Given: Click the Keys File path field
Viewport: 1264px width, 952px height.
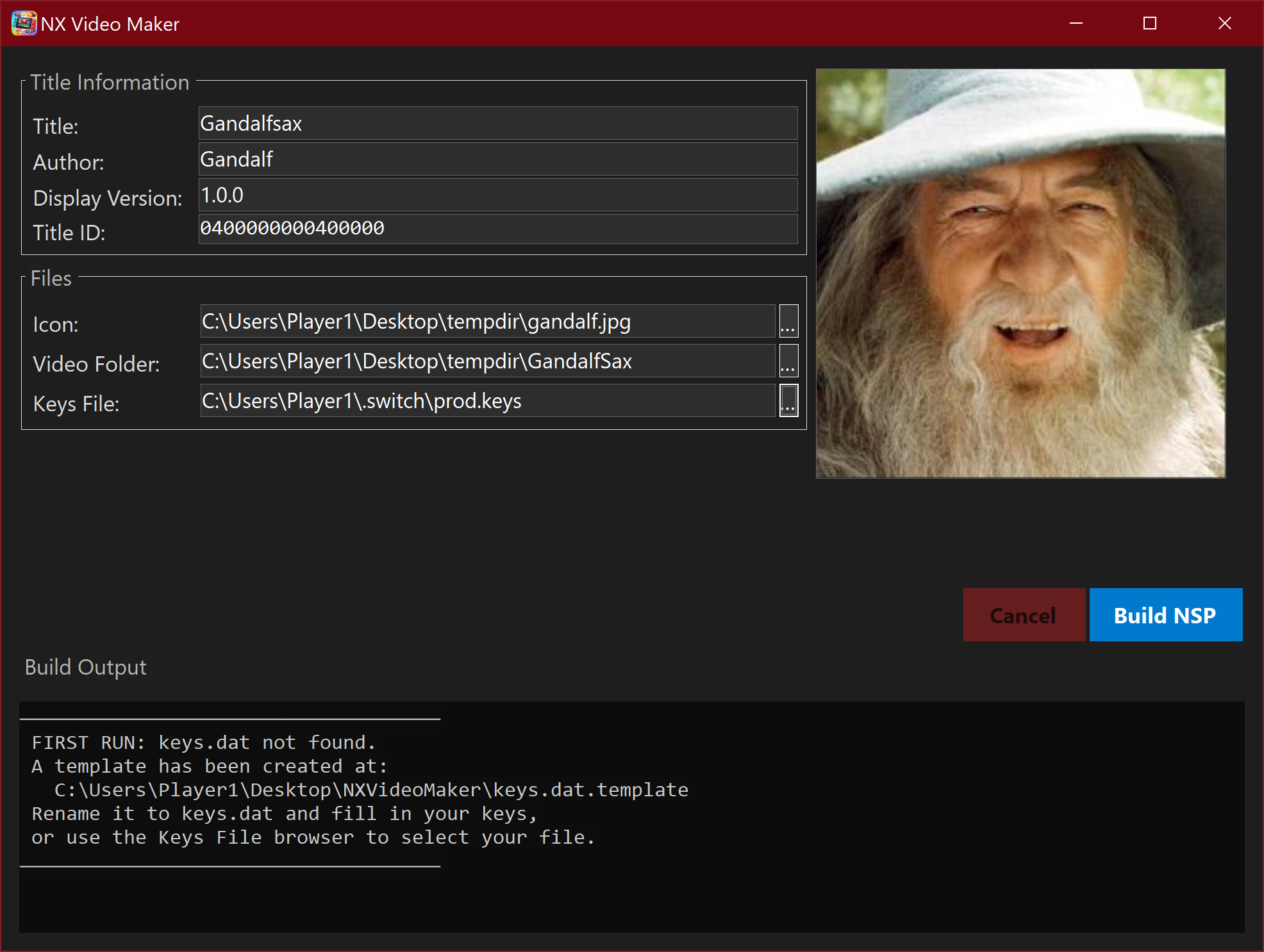Looking at the screenshot, I should click(x=488, y=400).
